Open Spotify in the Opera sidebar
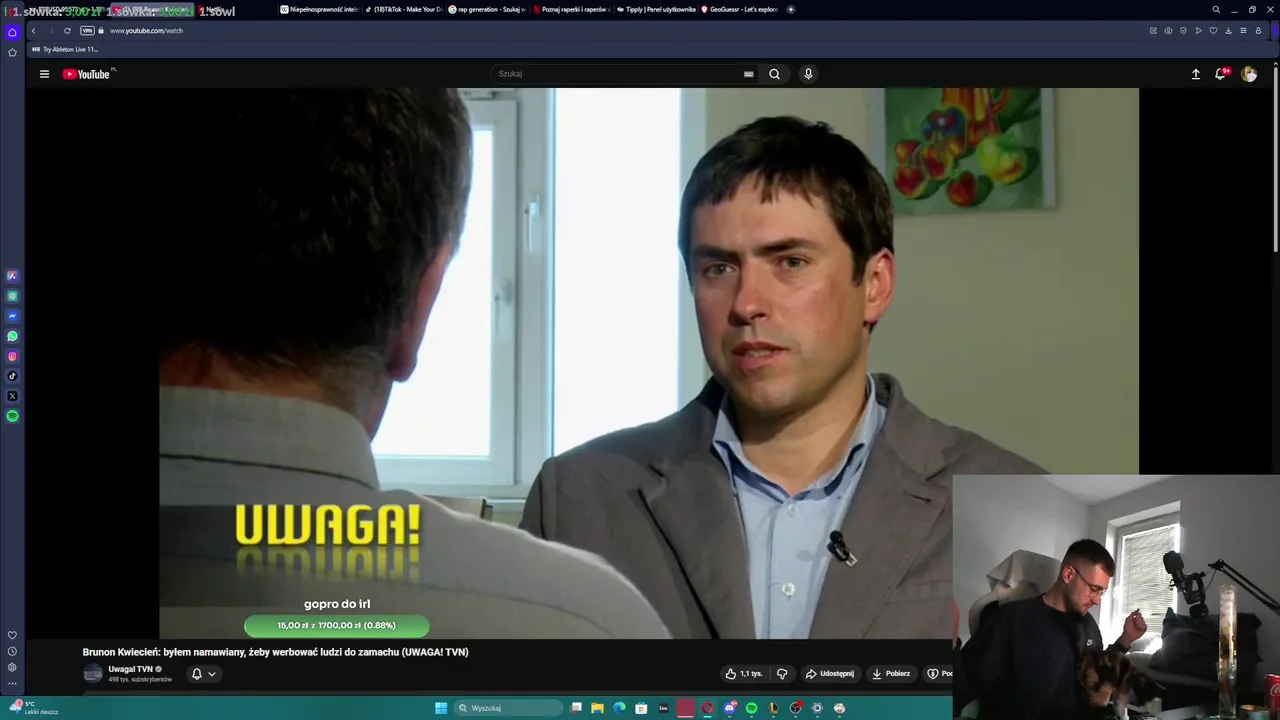Screen dimensions: 1280x720 (x=12, y=416)
